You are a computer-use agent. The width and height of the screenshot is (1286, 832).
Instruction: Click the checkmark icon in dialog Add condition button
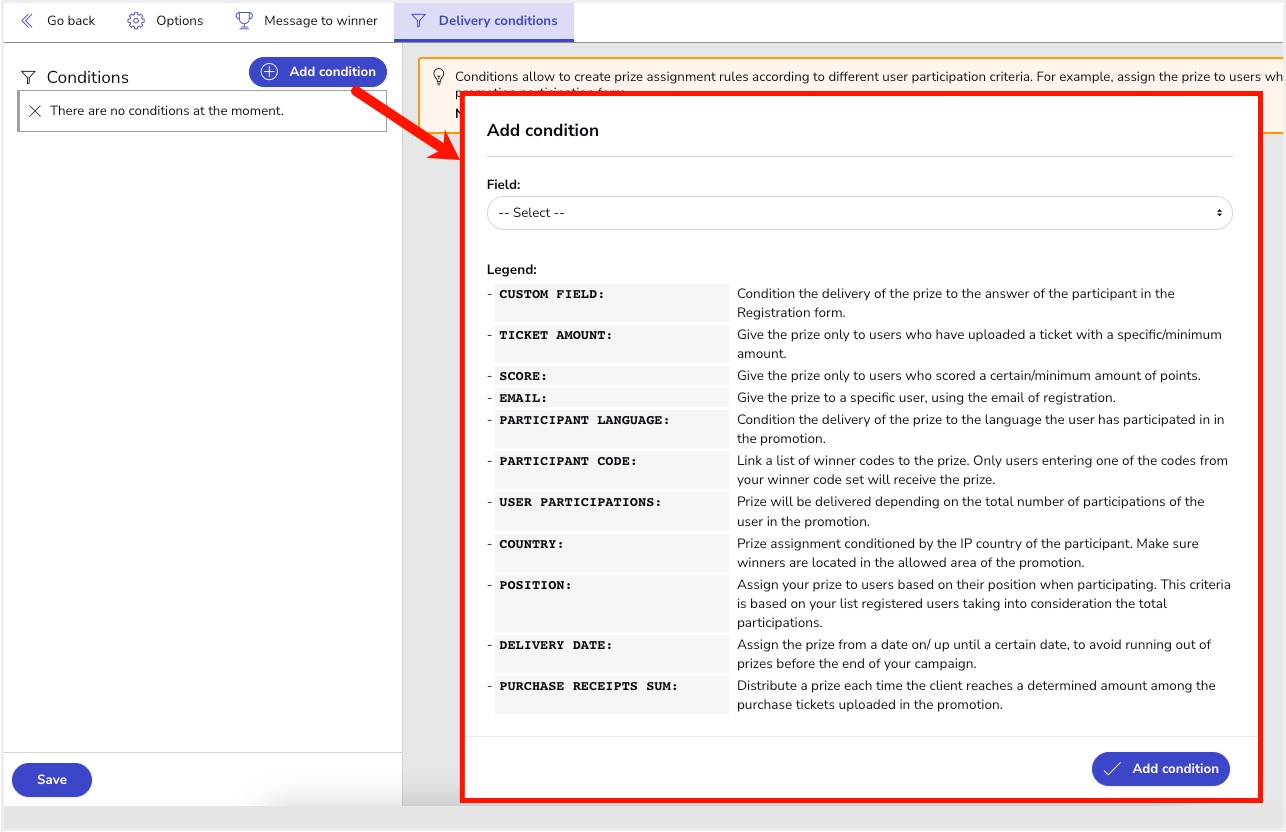[x=1112, y=769]
